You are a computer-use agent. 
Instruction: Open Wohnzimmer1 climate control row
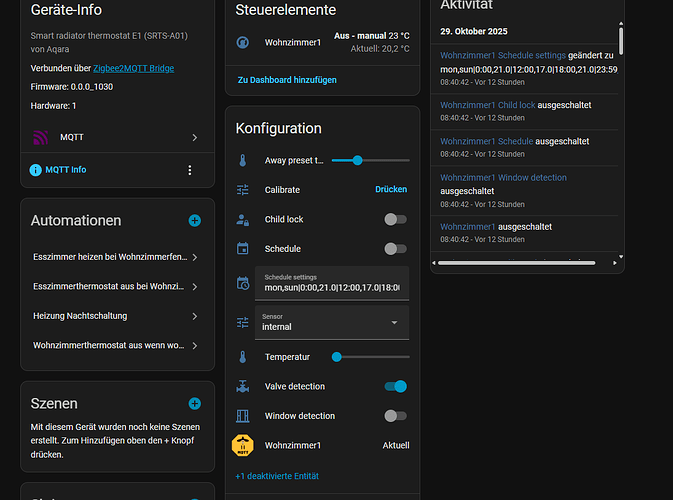pos(322,42)
